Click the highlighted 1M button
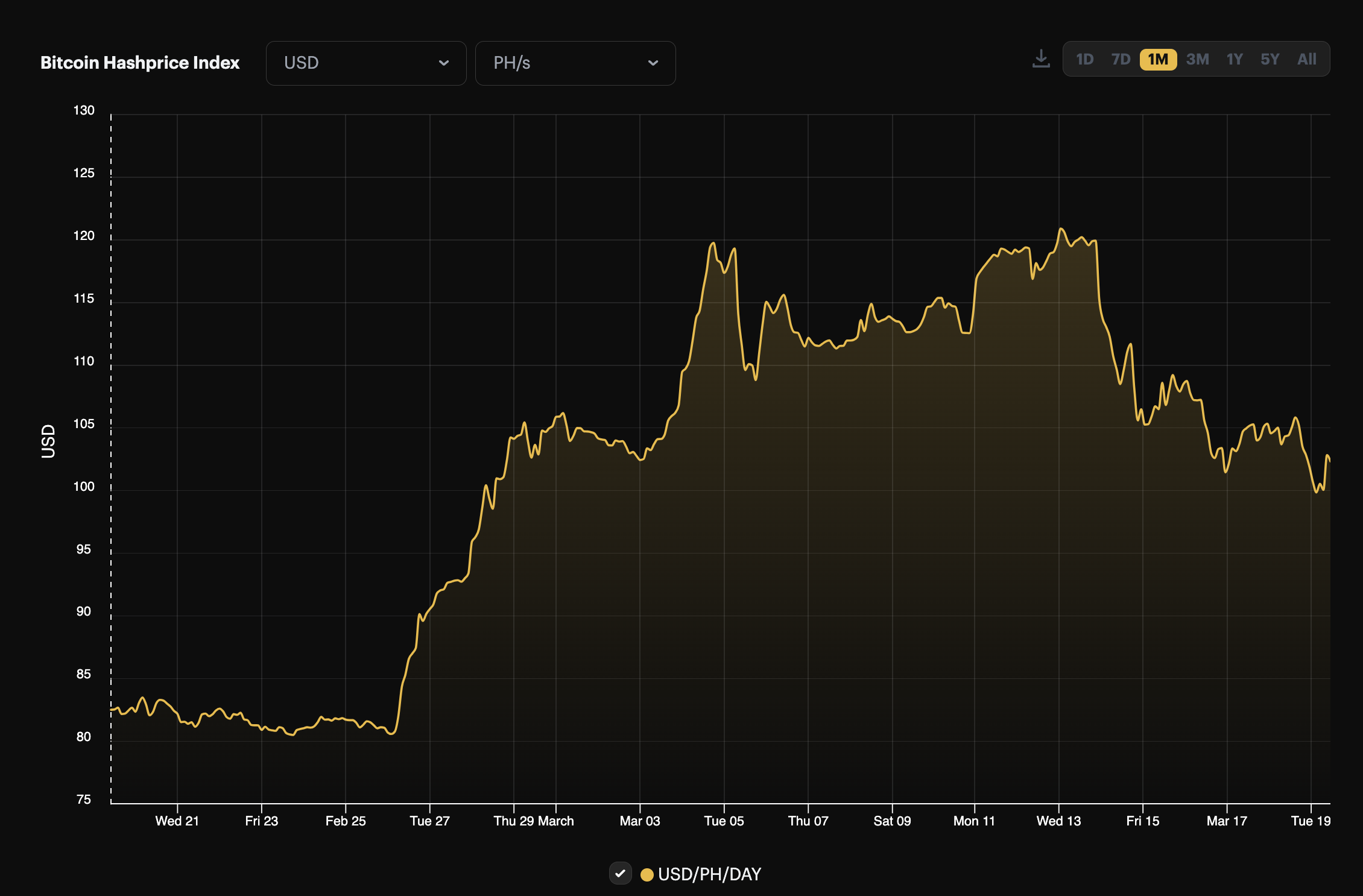The height and width of the screenshot is (896, 1363). pos(1157,58)
